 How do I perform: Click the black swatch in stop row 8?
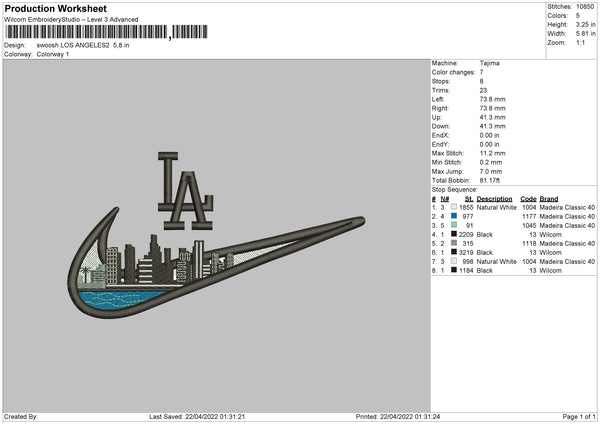click(454, 270)
